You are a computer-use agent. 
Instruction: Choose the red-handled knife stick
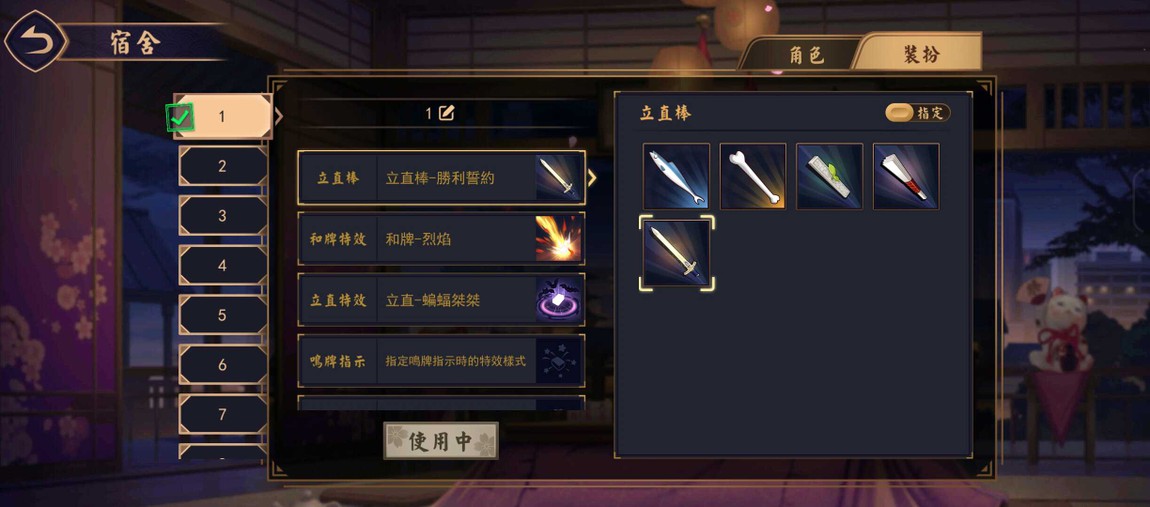pyautogui.click(x=906, y=176)
